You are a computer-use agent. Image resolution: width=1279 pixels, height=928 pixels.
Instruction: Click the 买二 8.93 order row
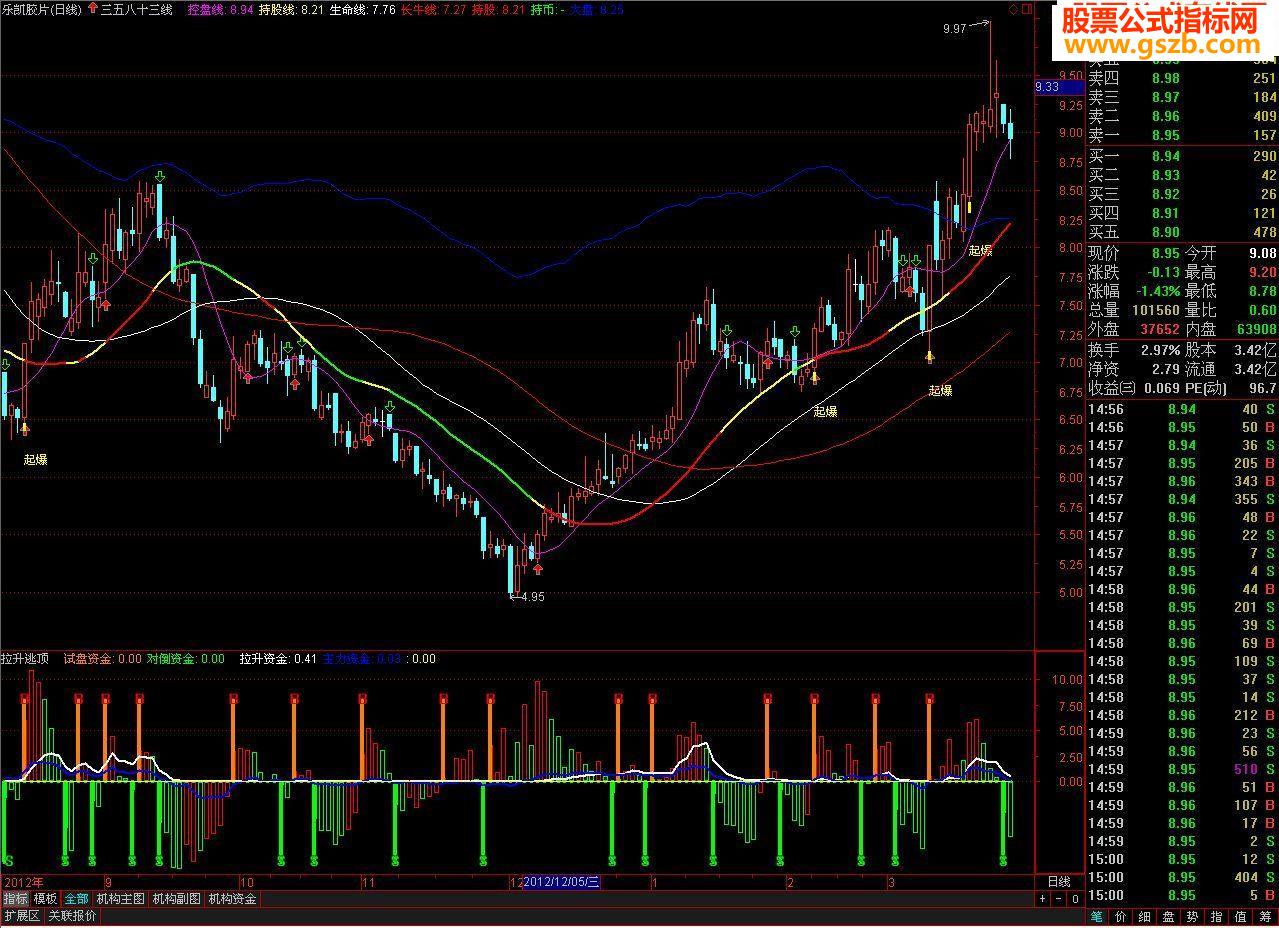pos(1183,175)
